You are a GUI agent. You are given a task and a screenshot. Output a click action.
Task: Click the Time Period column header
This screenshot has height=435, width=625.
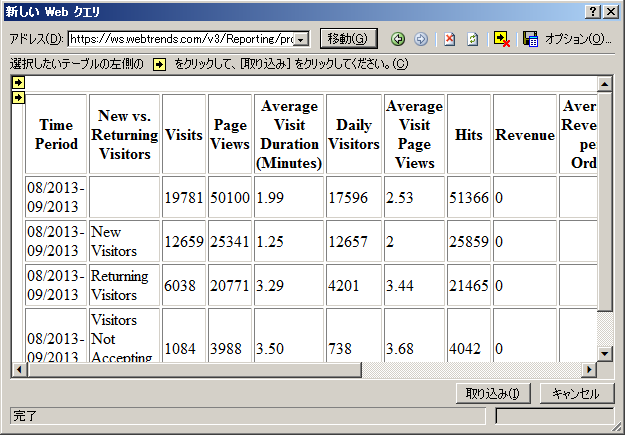click(56, 134)
